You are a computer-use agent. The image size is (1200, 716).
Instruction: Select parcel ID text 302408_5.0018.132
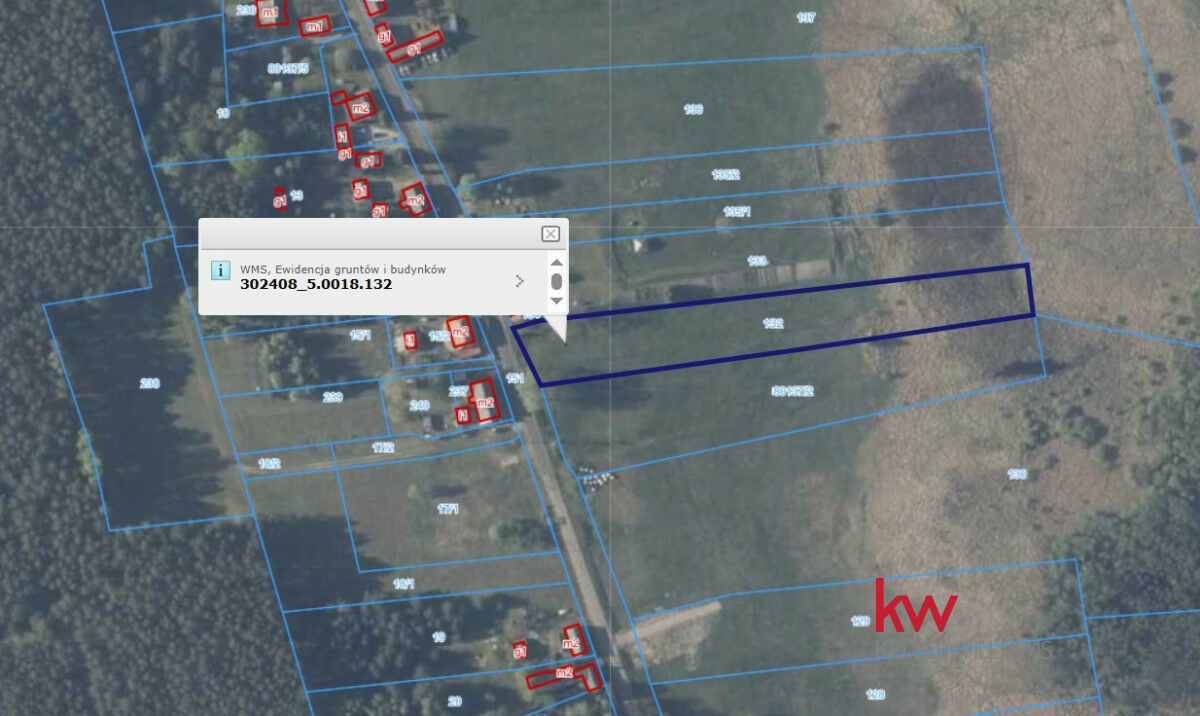[316, 284]
